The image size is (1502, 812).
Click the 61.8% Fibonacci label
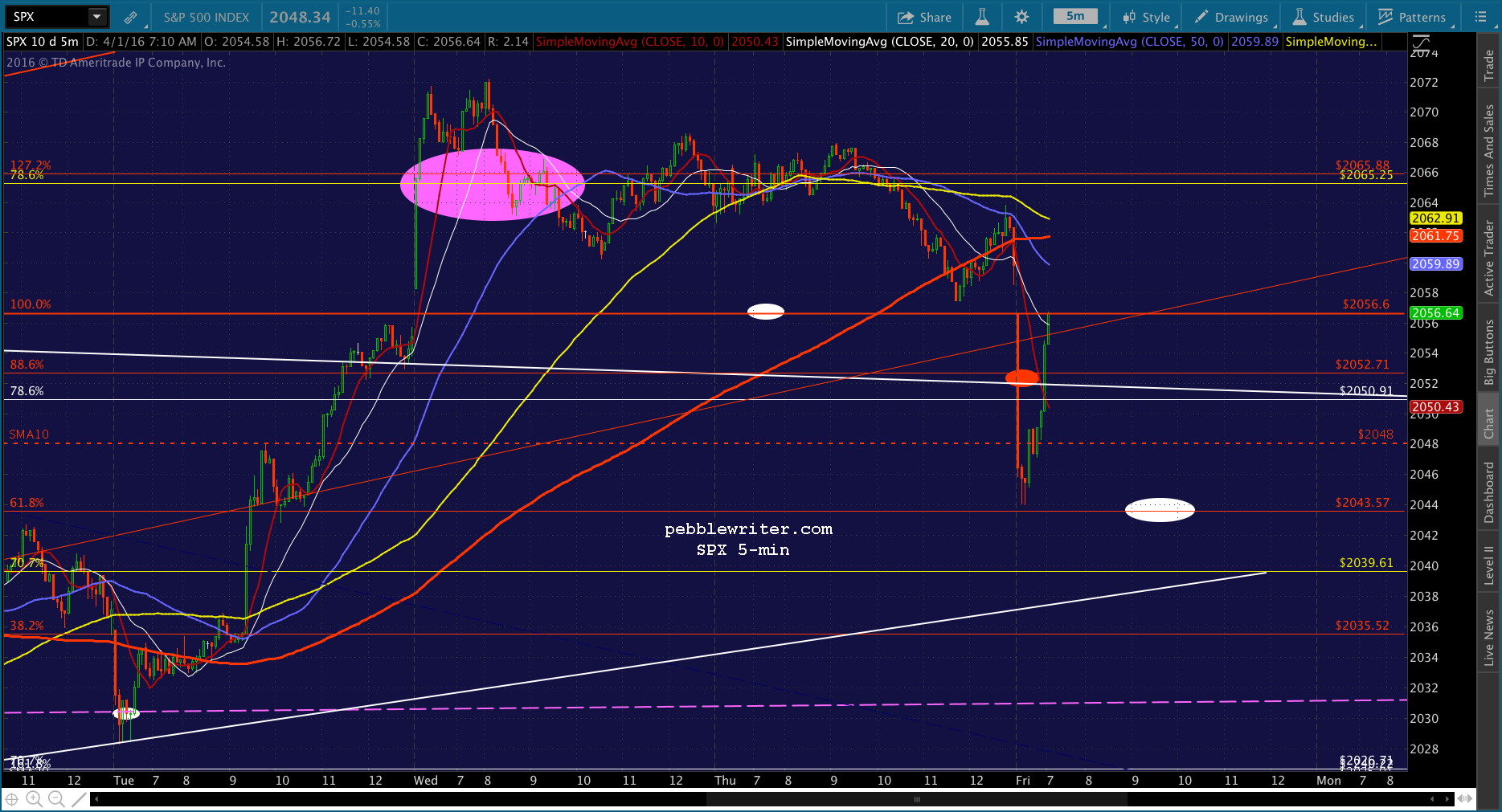point(27,503)
